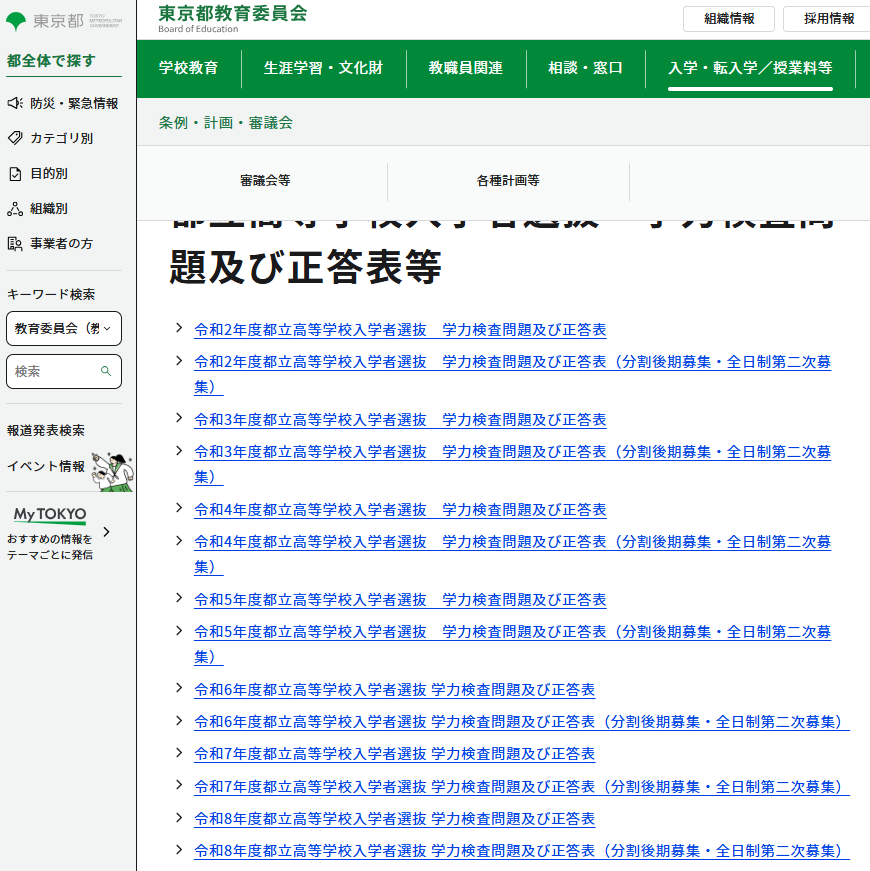The width and height of the screenshot is (870, 871).
Task: Click the 東京都教育委員会 Board of Education title
Action: pos(232,19)
